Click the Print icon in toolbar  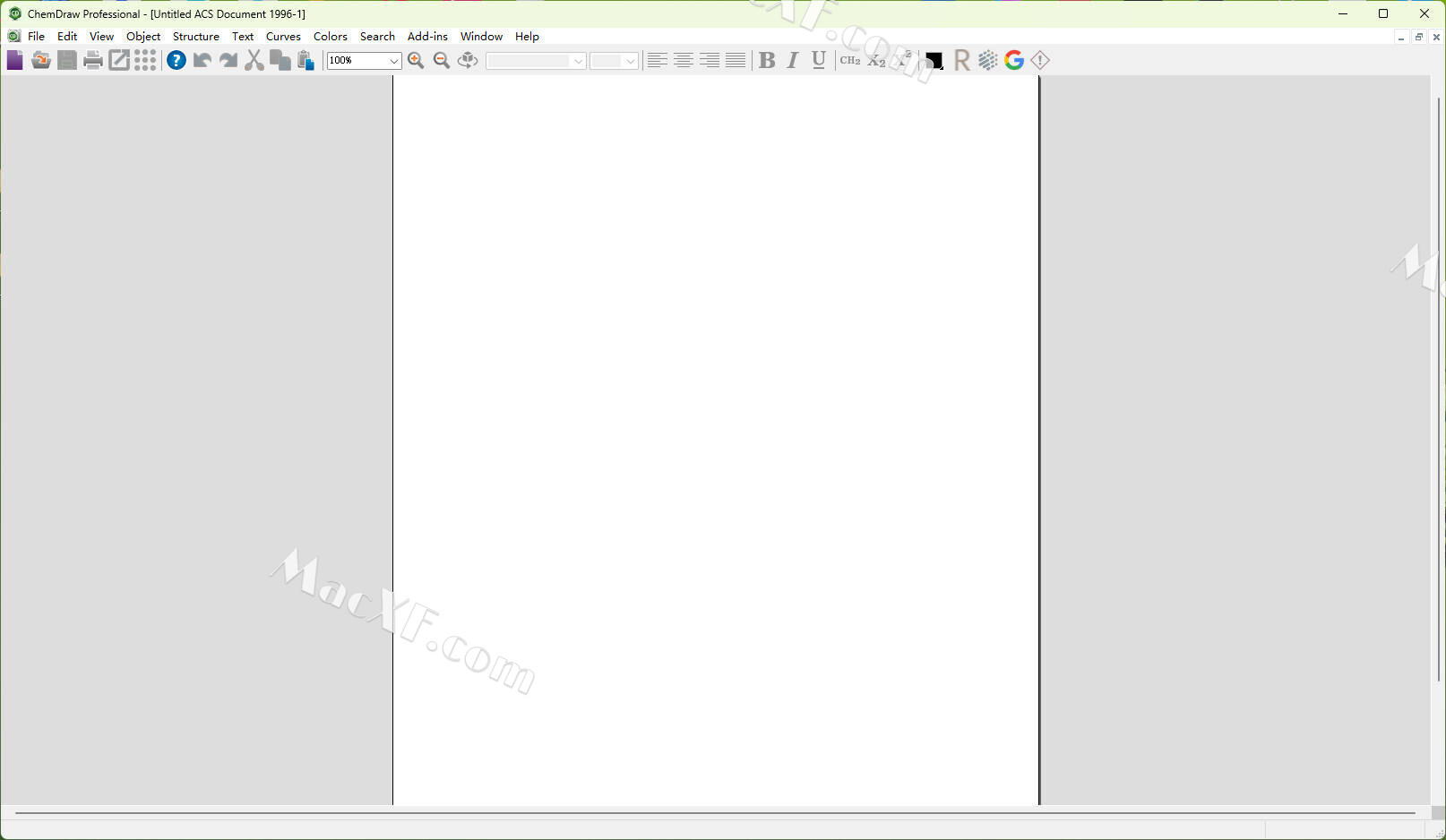point(92,60)
